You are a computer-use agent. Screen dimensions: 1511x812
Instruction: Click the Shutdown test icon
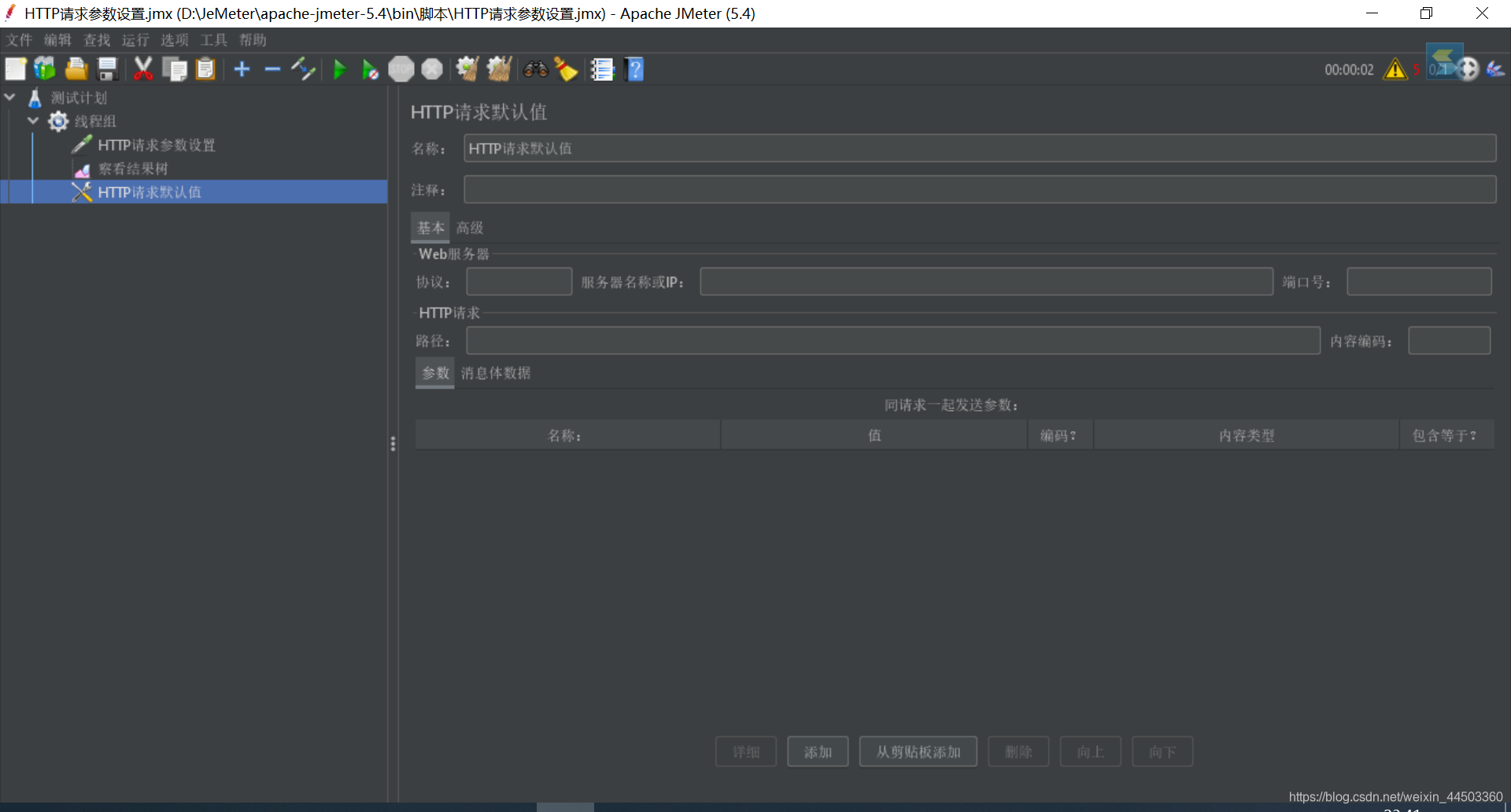[x=432, y=69]
